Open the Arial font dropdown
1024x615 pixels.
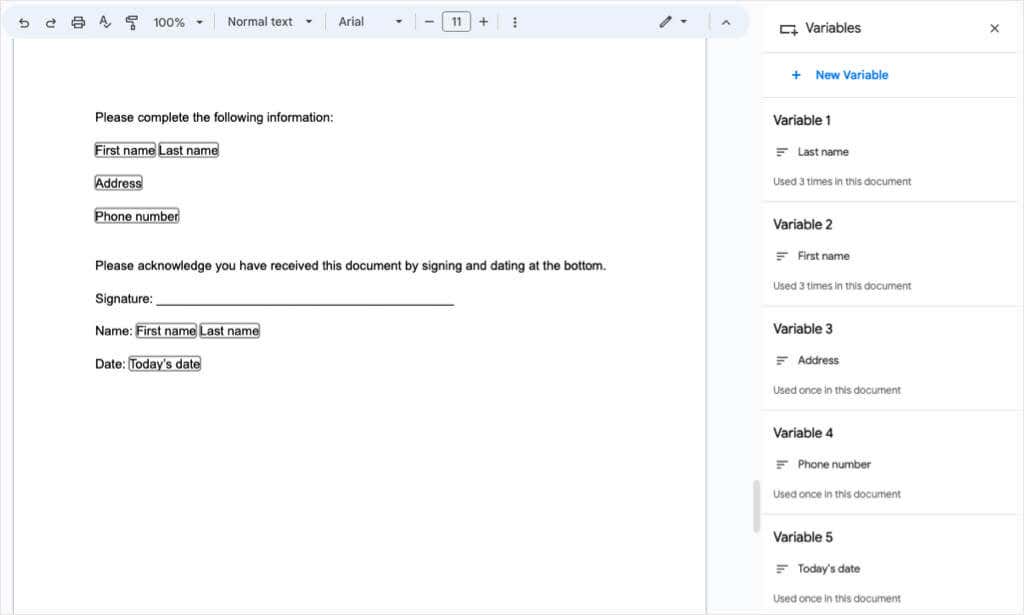370,22
